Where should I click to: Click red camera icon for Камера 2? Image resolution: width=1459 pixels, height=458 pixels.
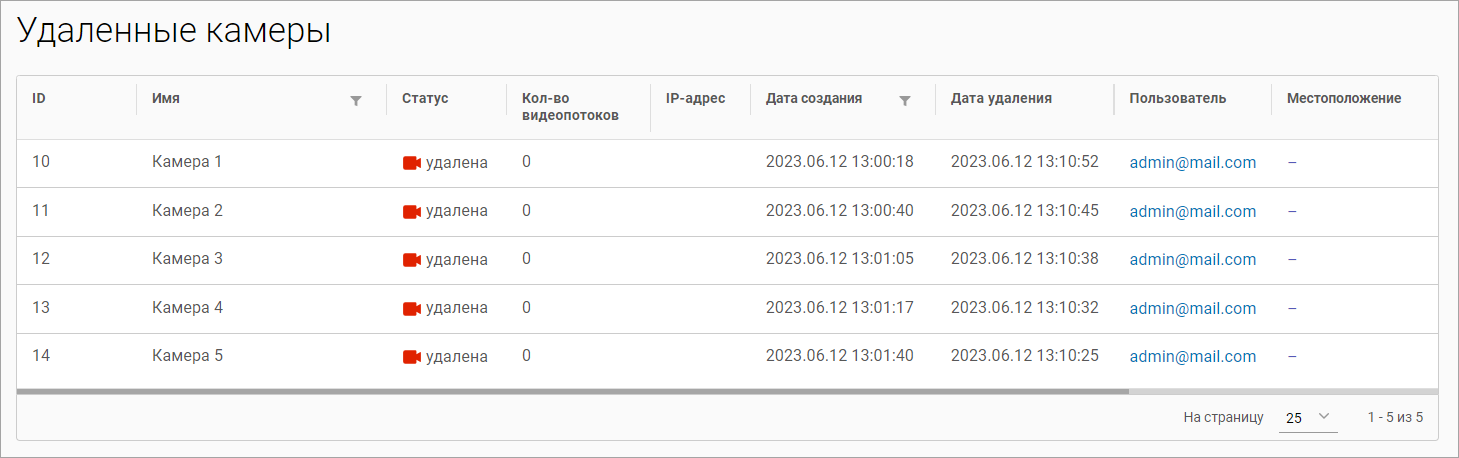click(x=411, y=212)
